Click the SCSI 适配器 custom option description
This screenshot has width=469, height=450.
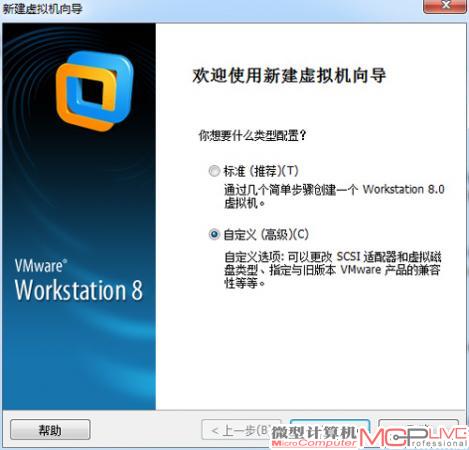click(x=333, y=270)
